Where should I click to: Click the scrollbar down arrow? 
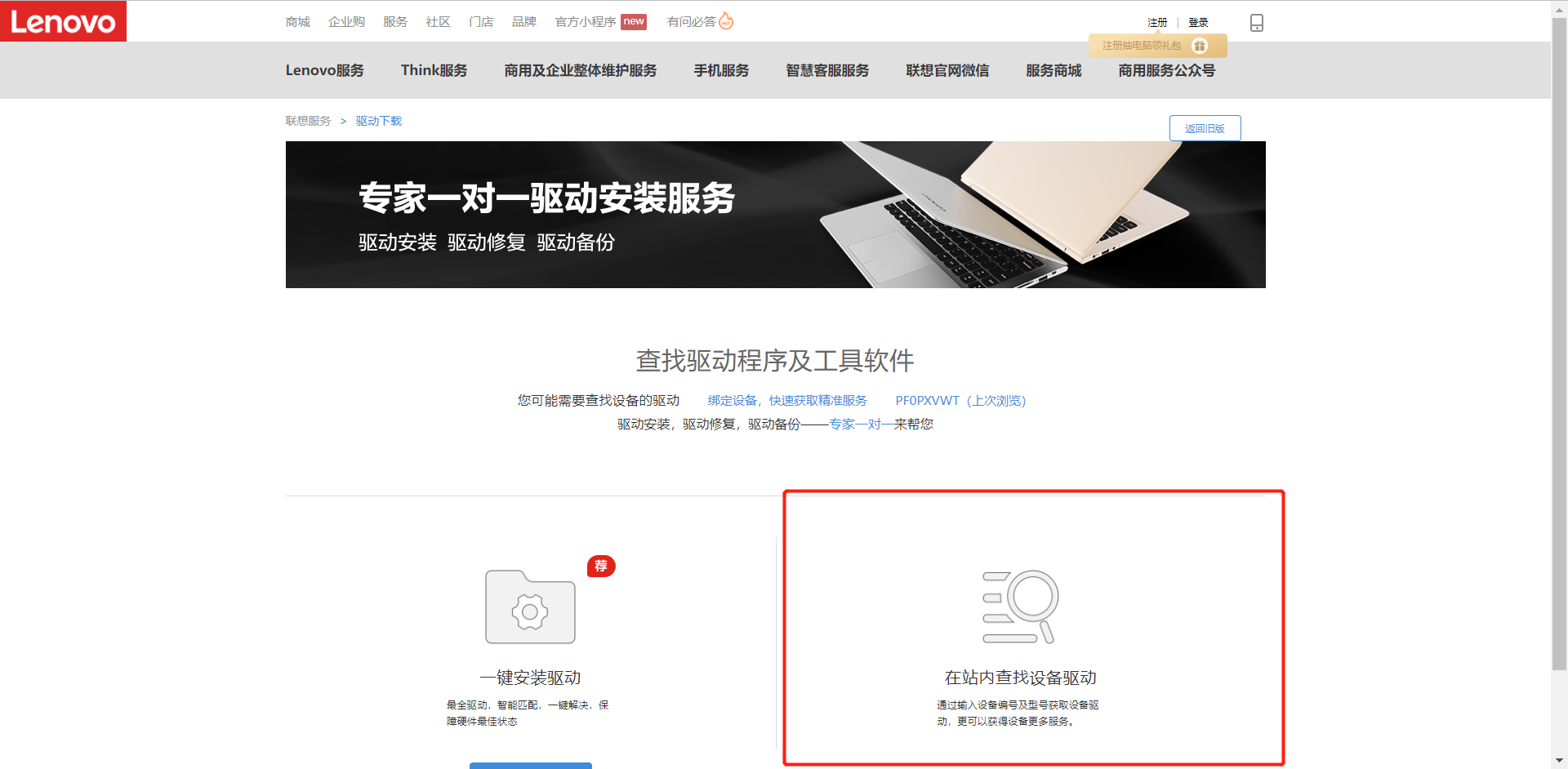1559,761
